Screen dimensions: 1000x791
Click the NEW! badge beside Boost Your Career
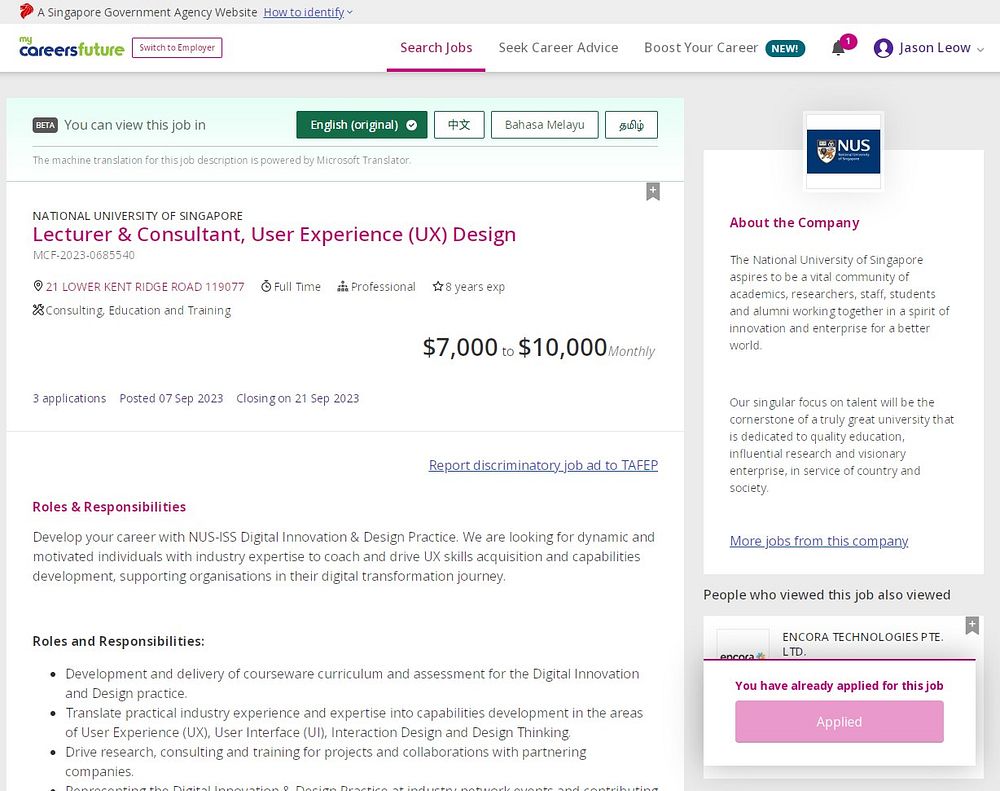tap(785, 48)
